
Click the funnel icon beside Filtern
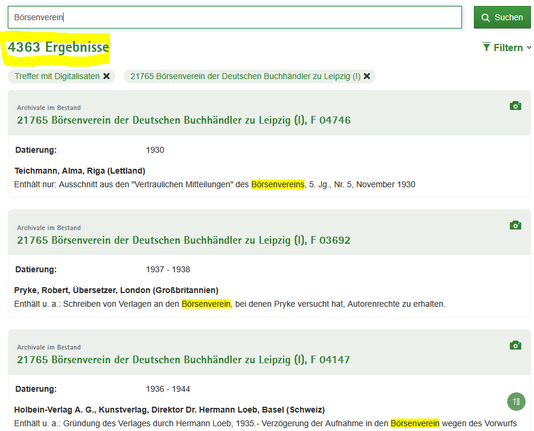[486, 47]
